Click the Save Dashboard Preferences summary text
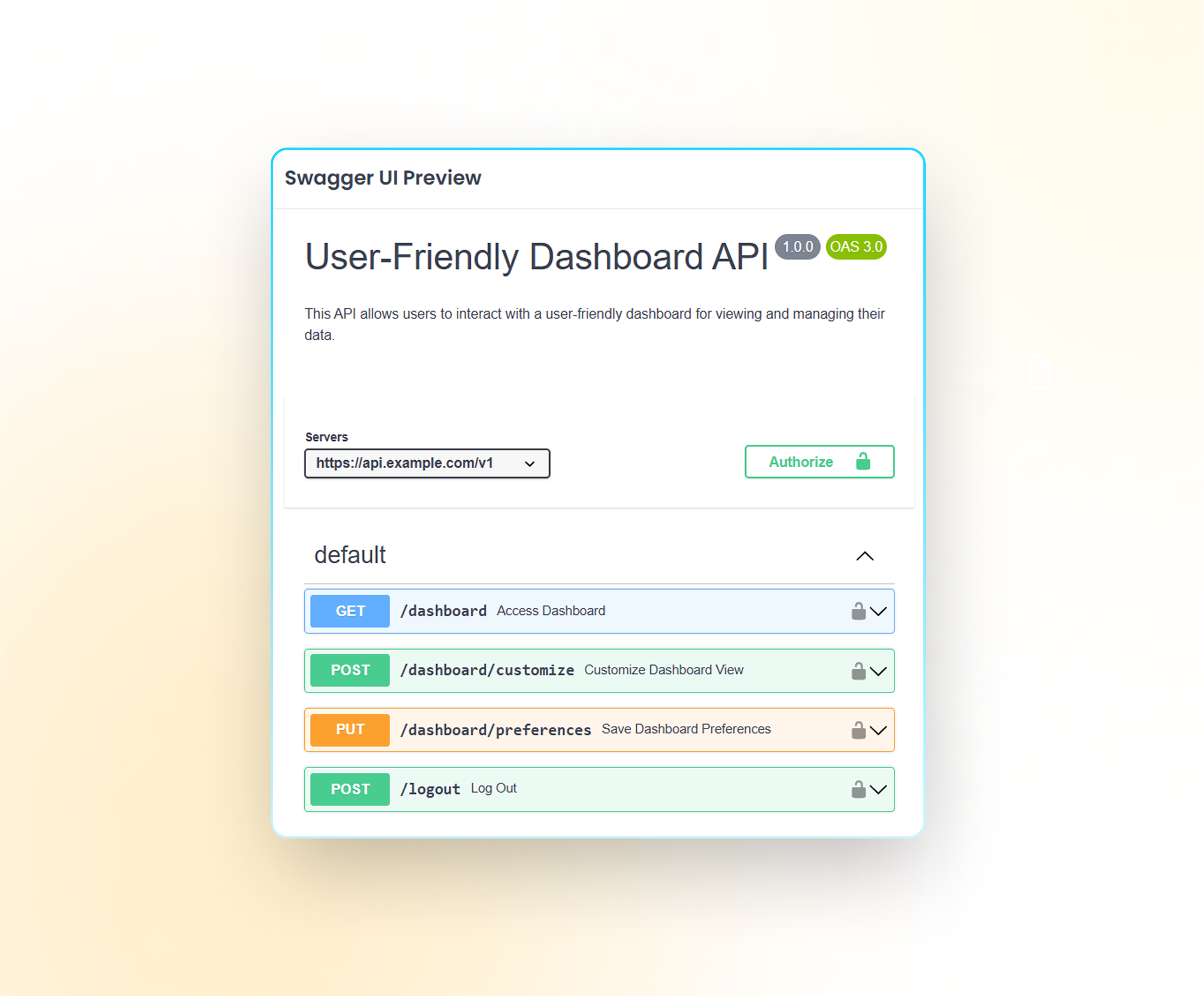 tap(686, 729)
